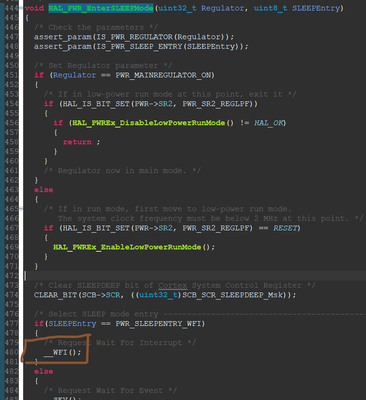Click the CLEAR_BIT macro on line 474
Screen dimensions: 366x400
[56, 295]
